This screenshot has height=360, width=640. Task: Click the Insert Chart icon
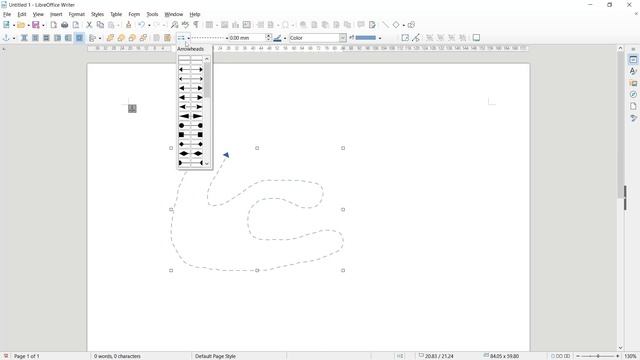tap(235, 25)
